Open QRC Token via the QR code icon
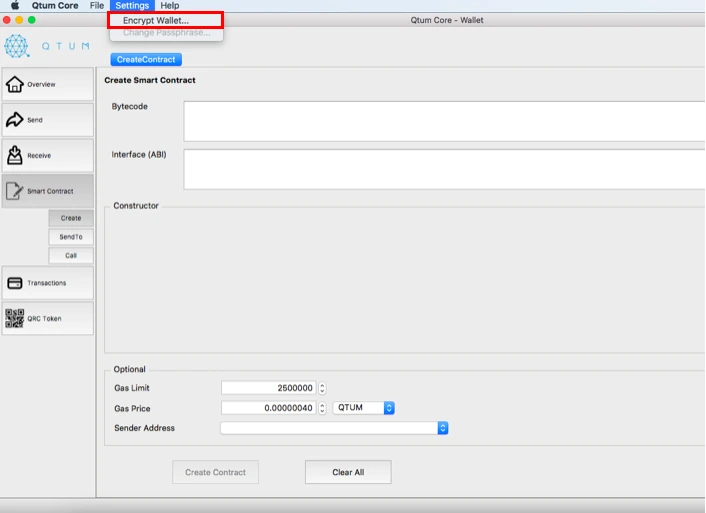Image resolution: width=706 pixels, height=513 pixels. [14, 318]
